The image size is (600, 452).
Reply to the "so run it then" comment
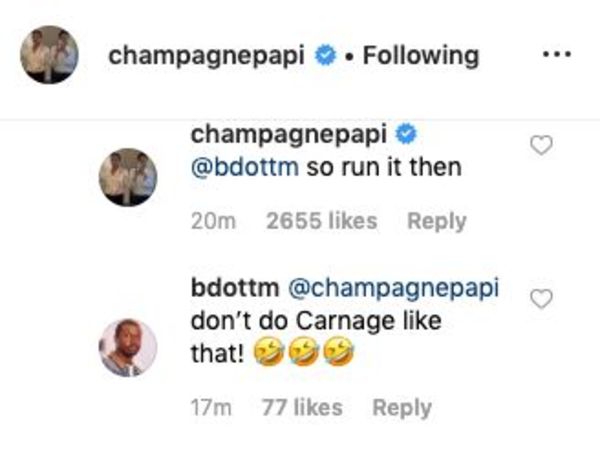click(x=437, y=222)
